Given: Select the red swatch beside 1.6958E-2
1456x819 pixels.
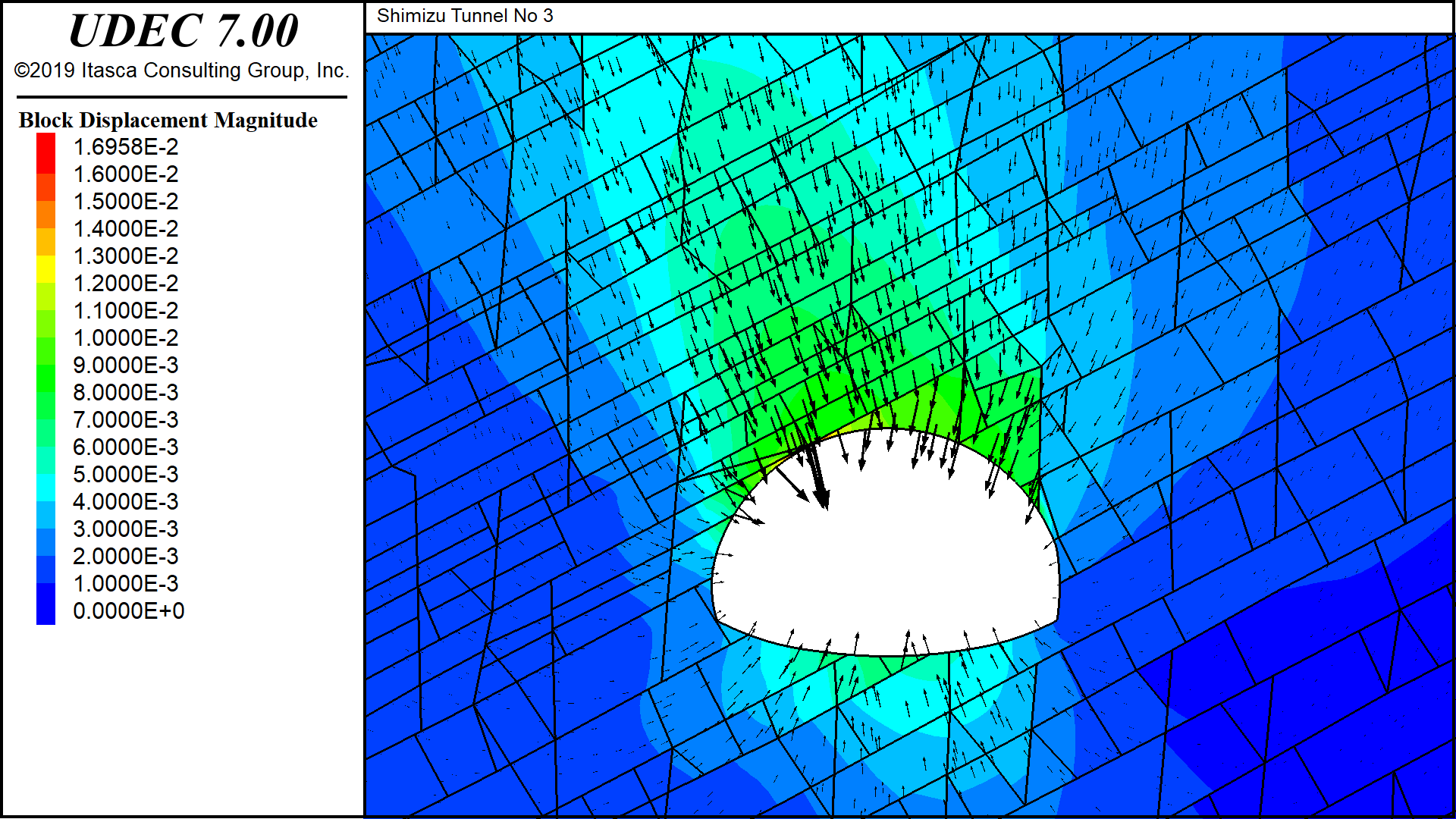Looking at the screenshot, I should point(45,153).
